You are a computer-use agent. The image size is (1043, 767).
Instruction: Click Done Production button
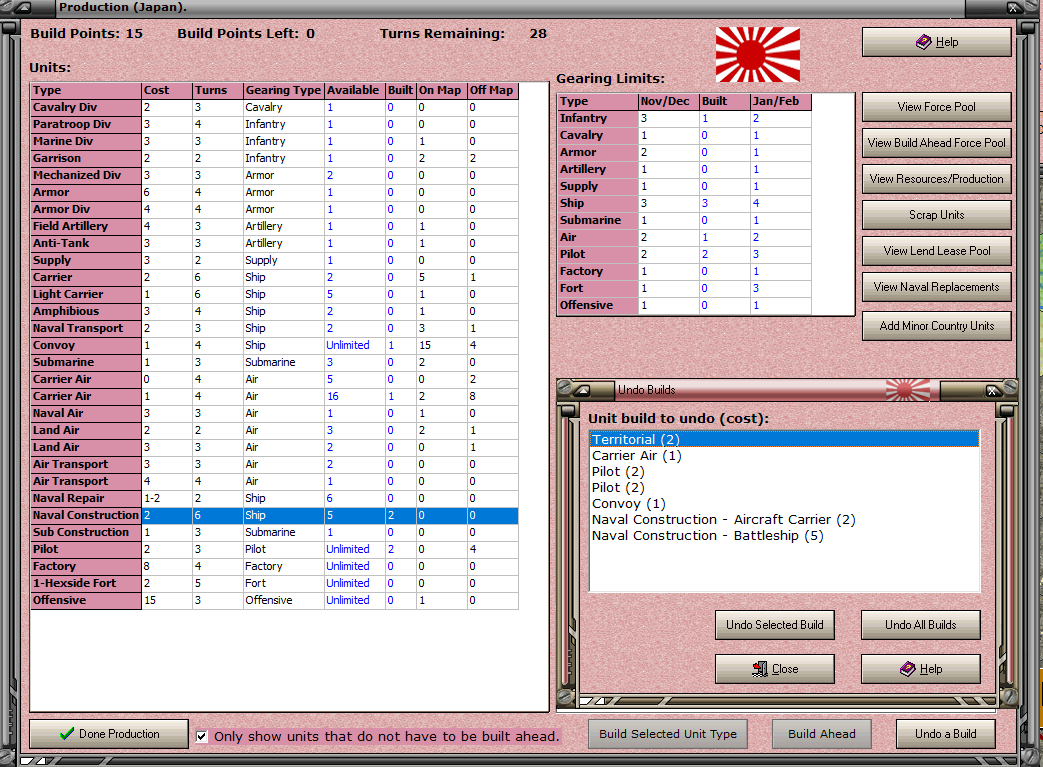tap(109, 734)
